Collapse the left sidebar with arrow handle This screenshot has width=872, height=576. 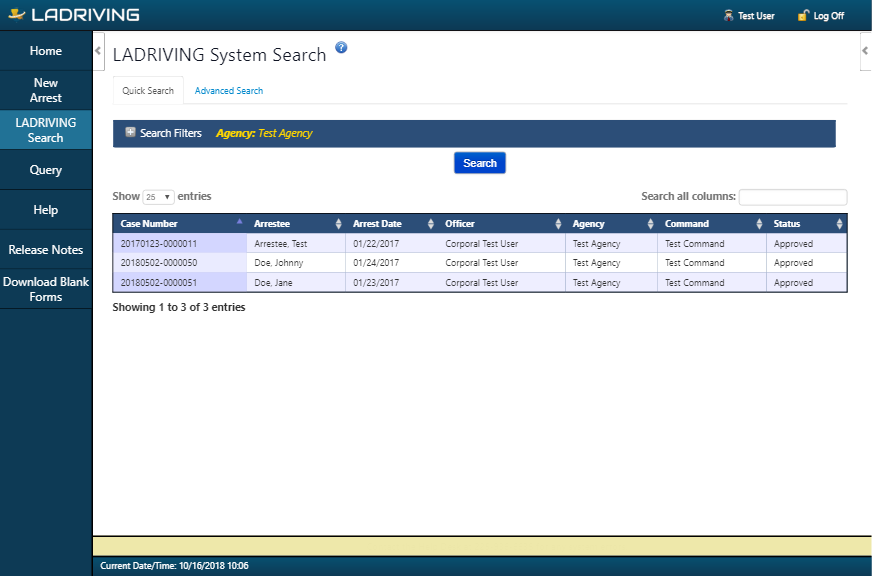pyautogui.click(x=98, y=51)
